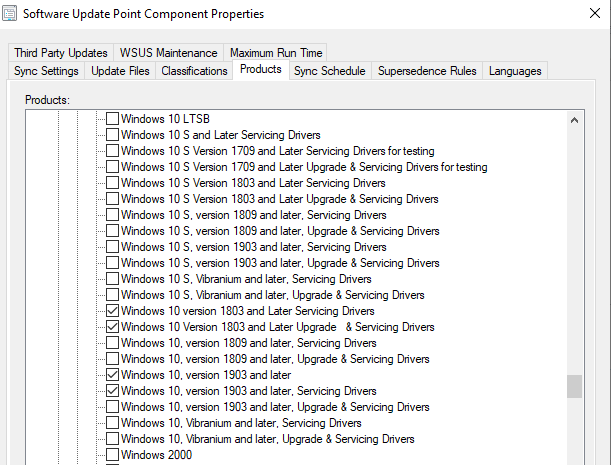Open the Maximum Run Time tab
The height and width of the screenshot is (465, 611).
276,53
